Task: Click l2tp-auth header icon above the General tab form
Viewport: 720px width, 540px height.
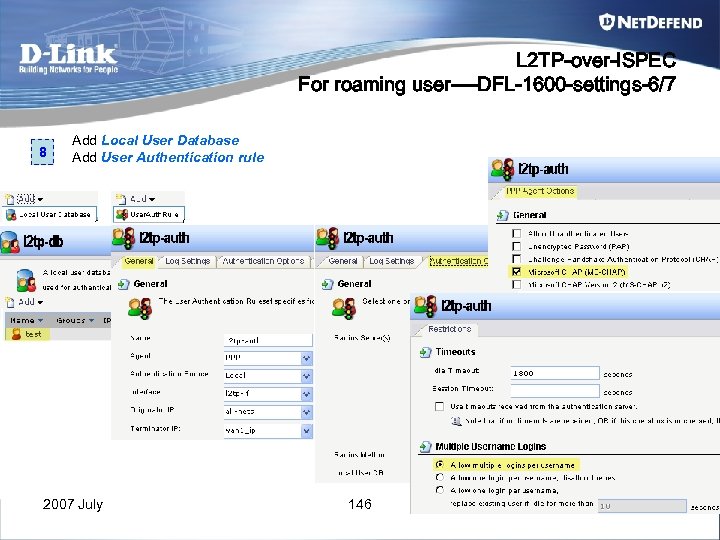Action: (x=124, y=238)
